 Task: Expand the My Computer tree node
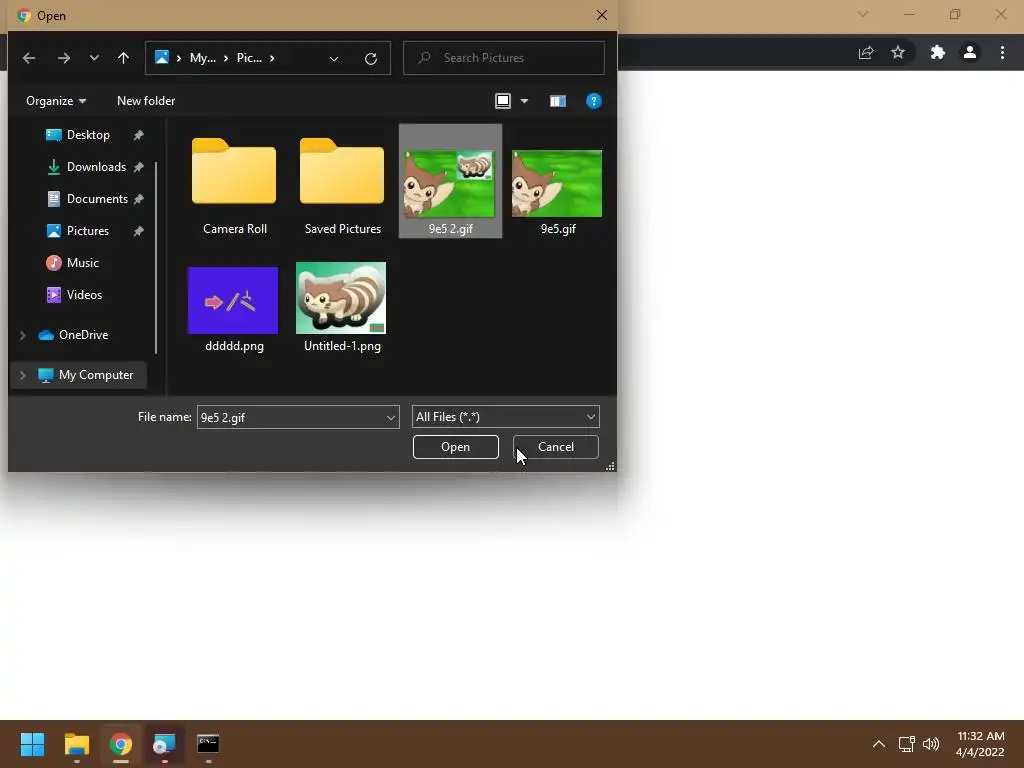[x=22, y=375]
